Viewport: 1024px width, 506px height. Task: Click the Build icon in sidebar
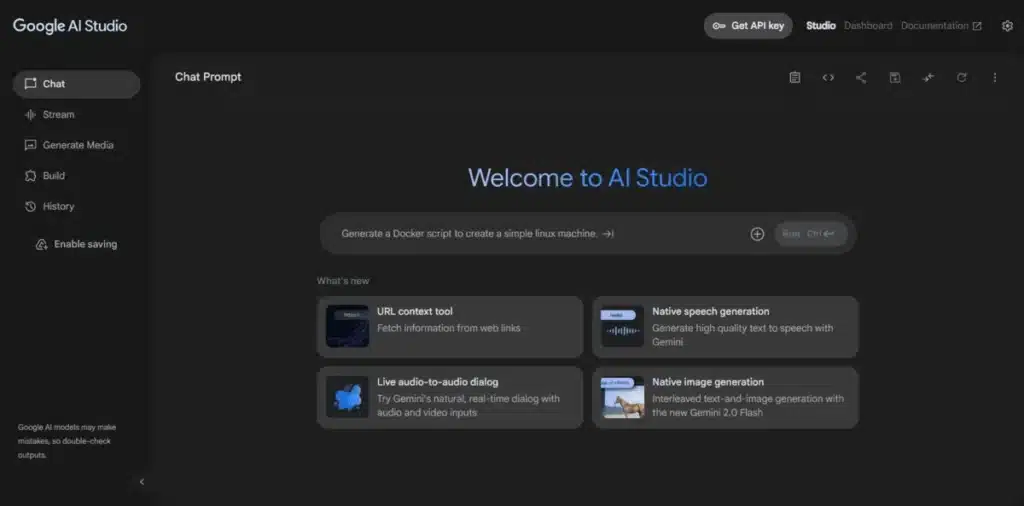coord(30,176)
